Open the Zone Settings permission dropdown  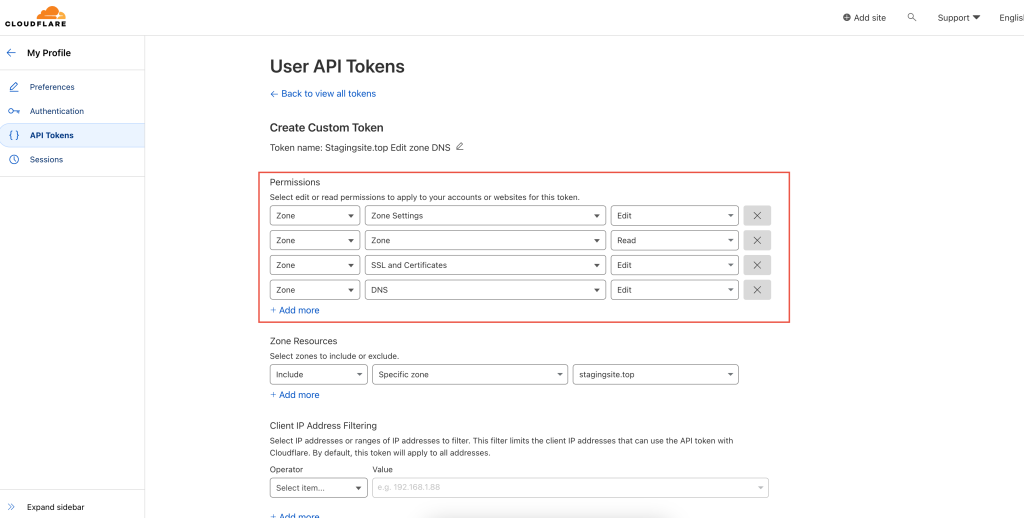pyautogui.click(x=485, y=215)
